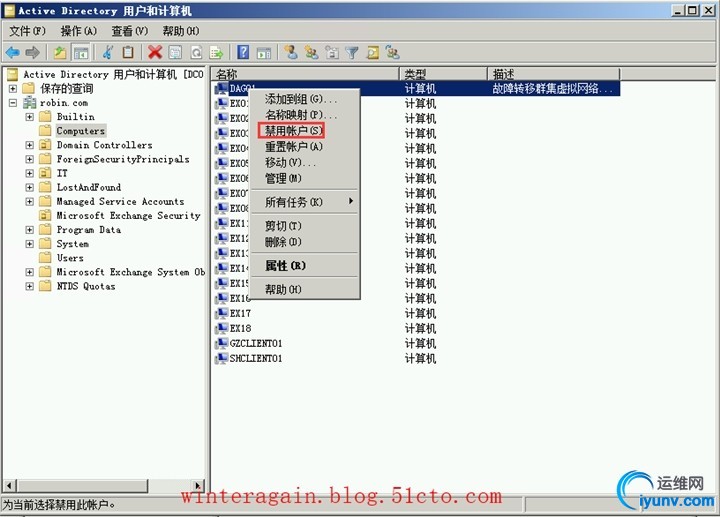This screenshot has width=720, height=517.
Task: Select Microsoft Exchange Security Groups tree item
Action: [128, 216]
